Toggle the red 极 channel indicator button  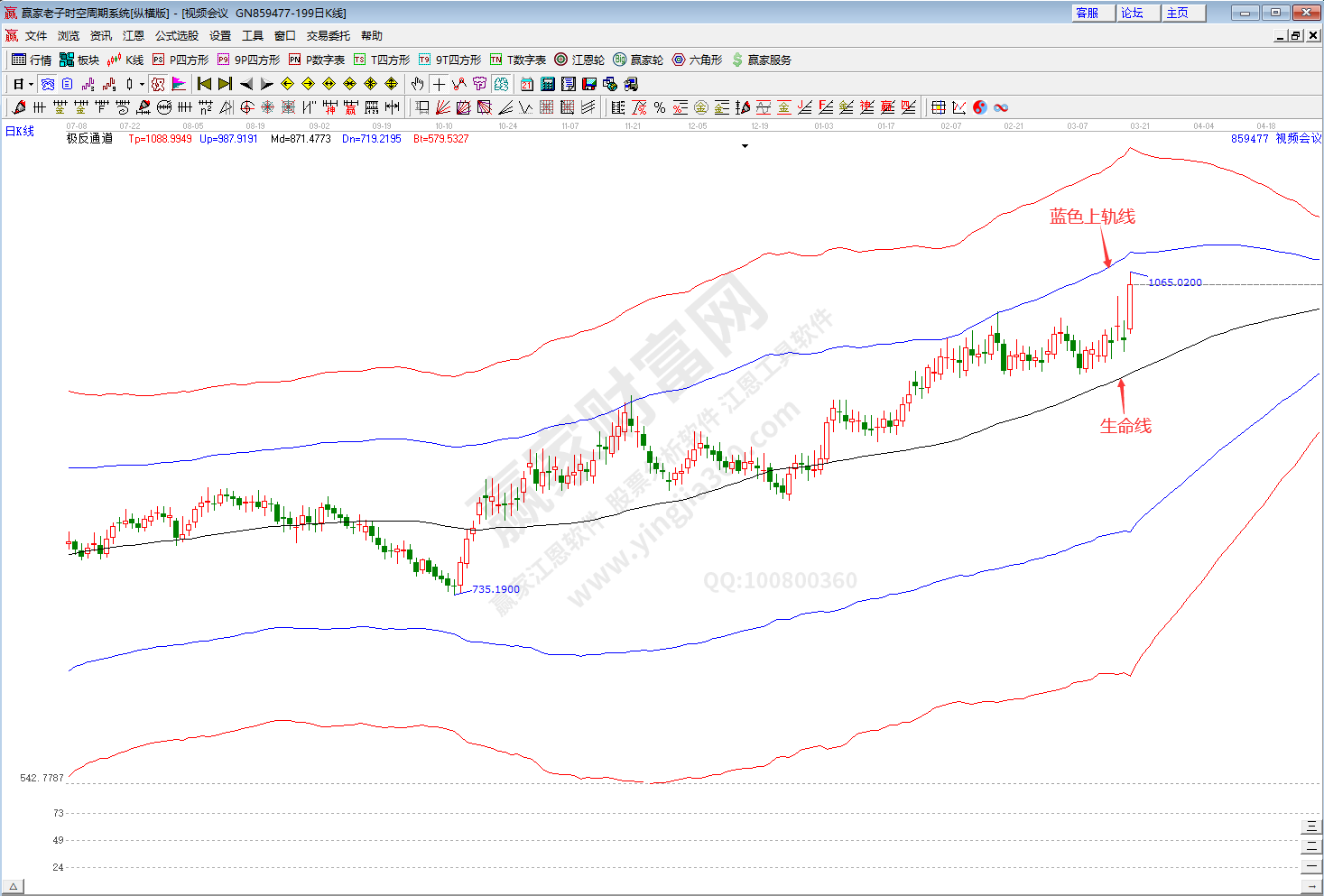coord(158,84)
